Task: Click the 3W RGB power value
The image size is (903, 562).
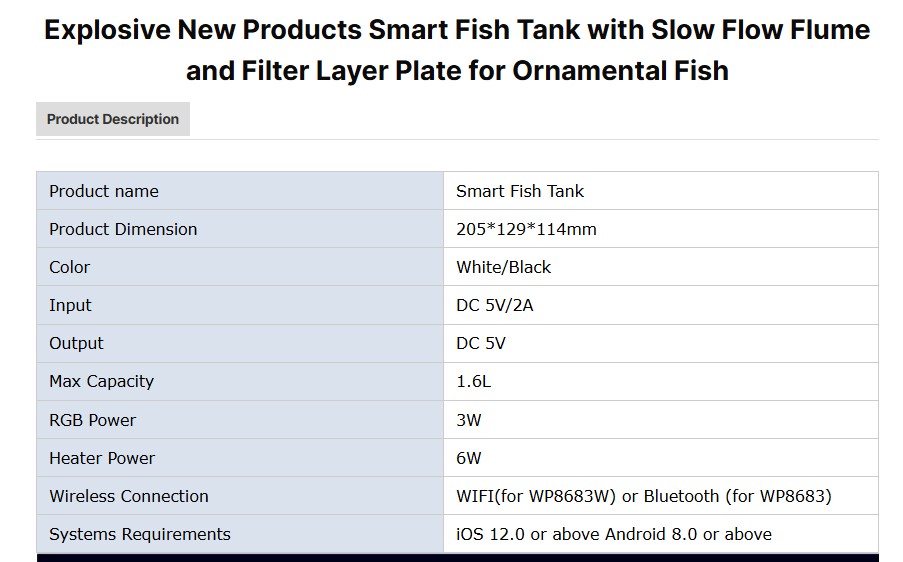Action: point(469,420)
